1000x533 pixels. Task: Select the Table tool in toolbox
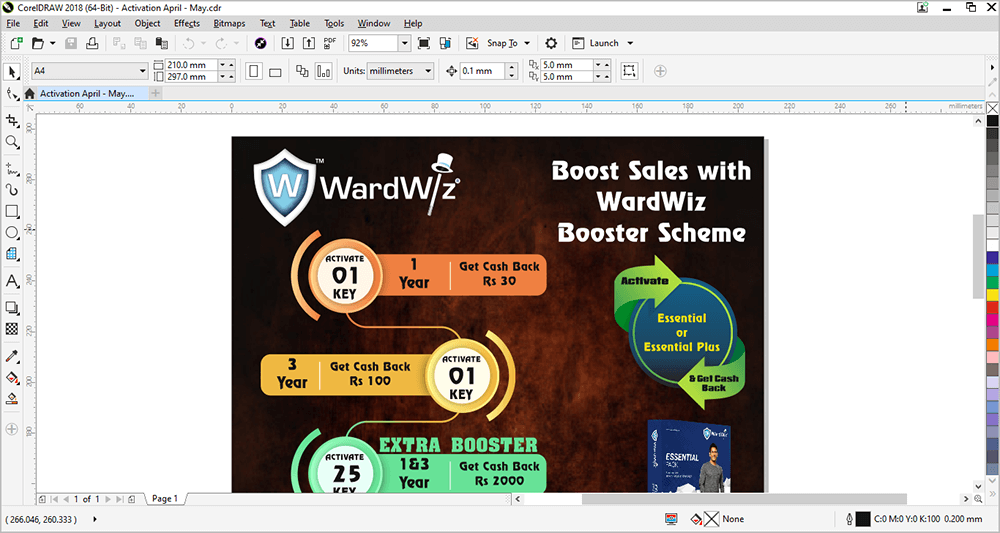[x=11, y=254]
